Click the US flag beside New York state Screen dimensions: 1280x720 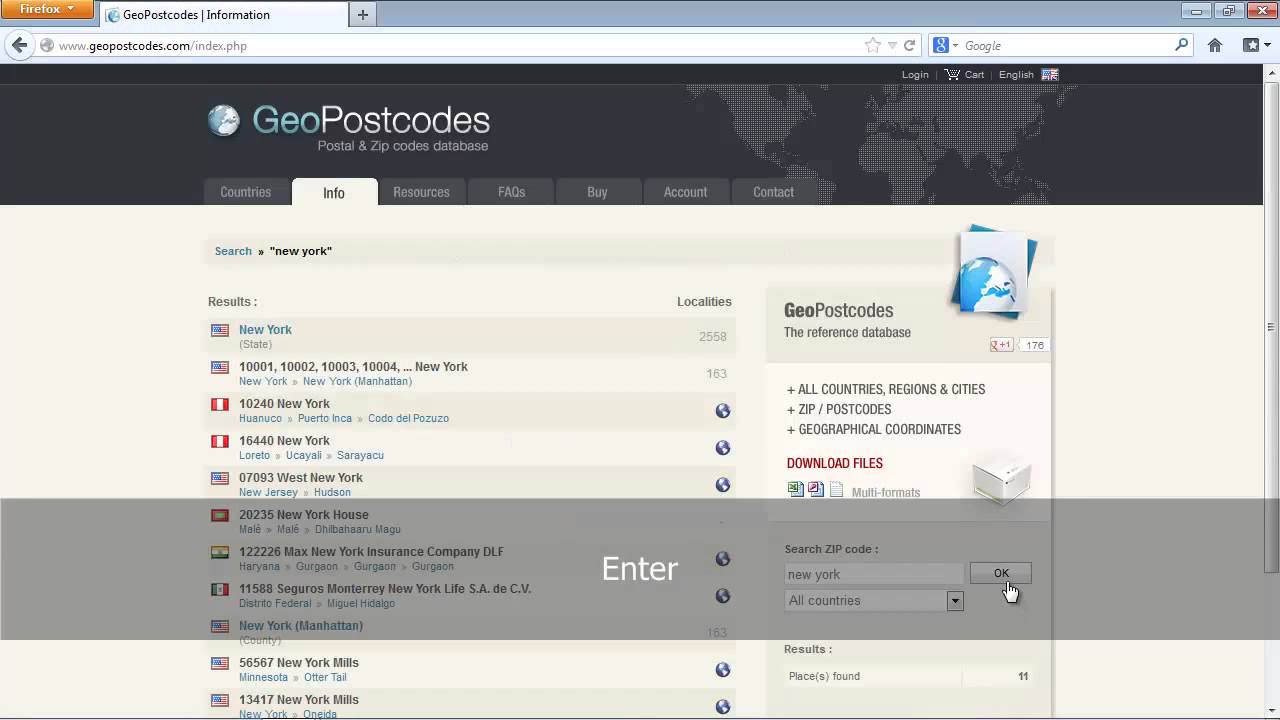[220, 330]
